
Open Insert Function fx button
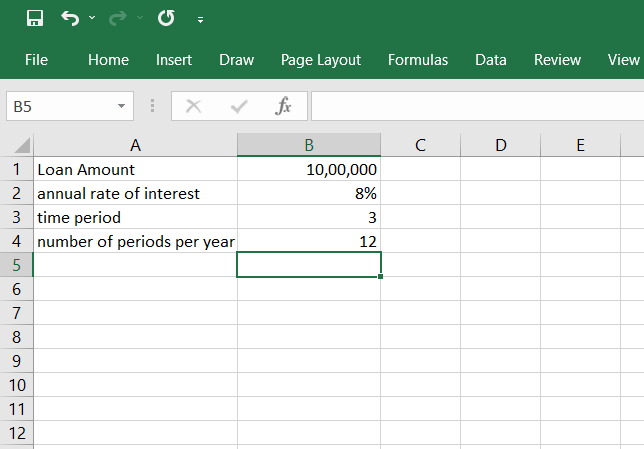(283, 106)
